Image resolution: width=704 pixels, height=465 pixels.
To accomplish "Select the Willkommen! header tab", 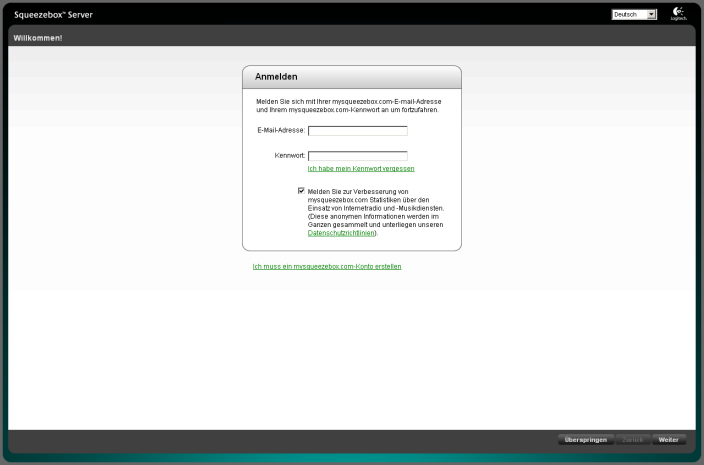I will pyautogui.click(x=38, y=37).
